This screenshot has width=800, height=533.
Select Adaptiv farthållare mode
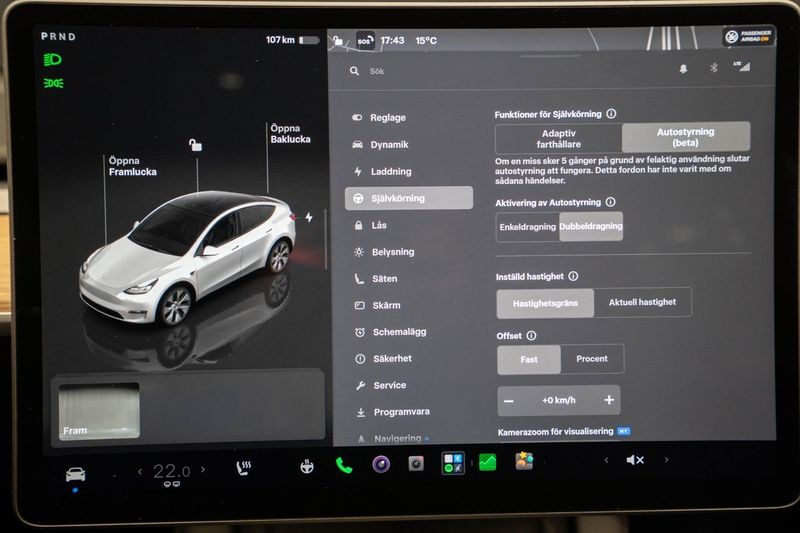pyautogui.click(x=558, y=138)
